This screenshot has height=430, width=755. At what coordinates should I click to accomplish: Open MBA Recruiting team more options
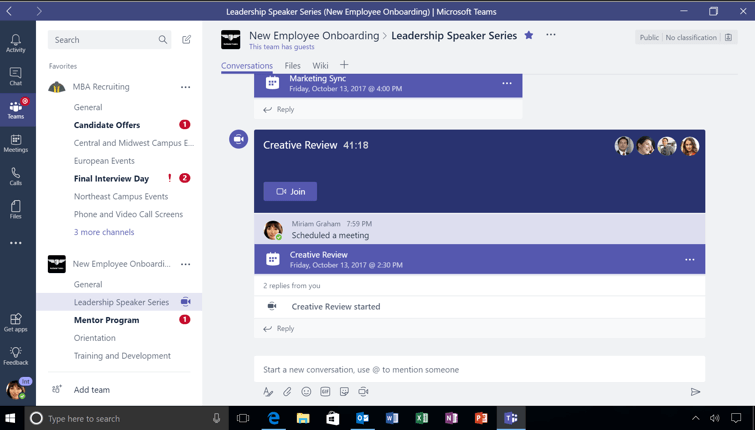[185, 87]
